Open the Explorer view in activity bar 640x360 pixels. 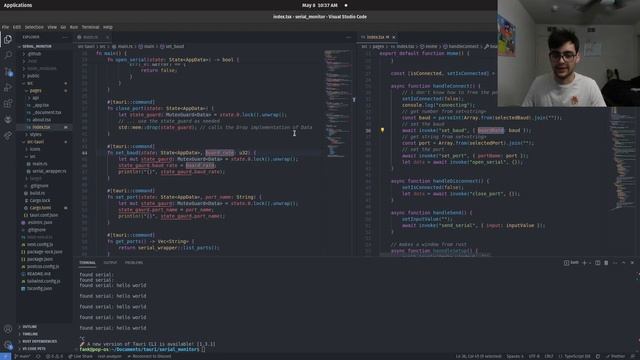coord(8,39)
